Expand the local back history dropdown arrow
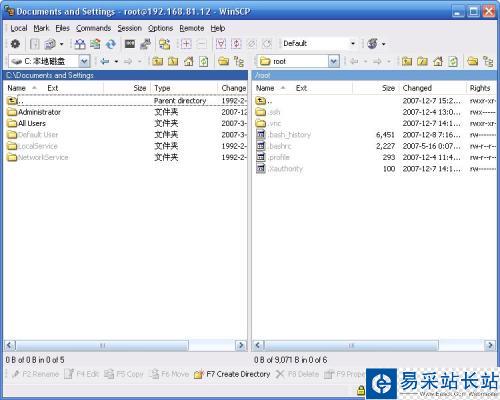Viewport: 500px width, 400px height. [116, 61]
